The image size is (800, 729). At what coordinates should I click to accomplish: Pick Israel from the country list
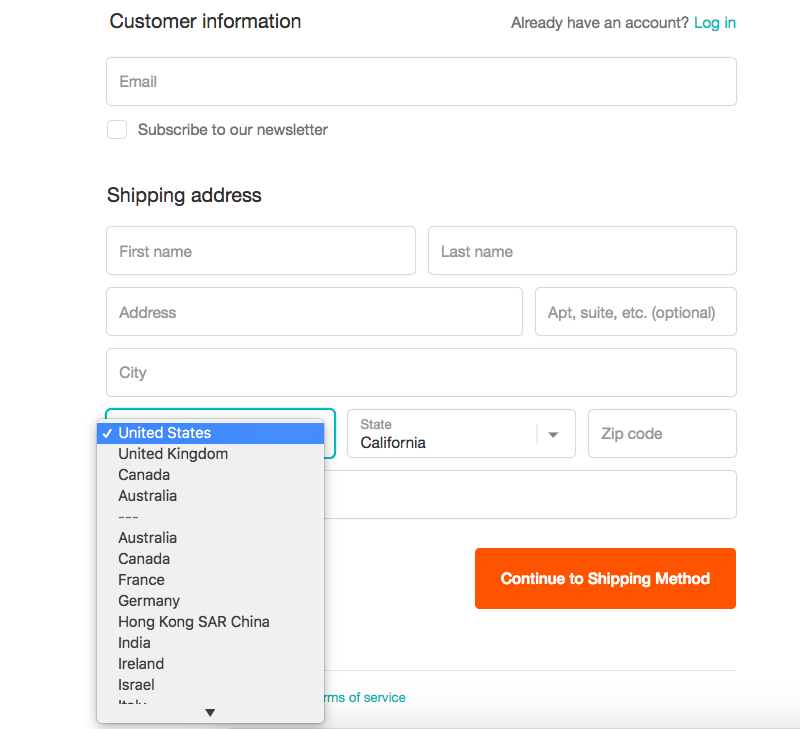(x=136, y=685)
